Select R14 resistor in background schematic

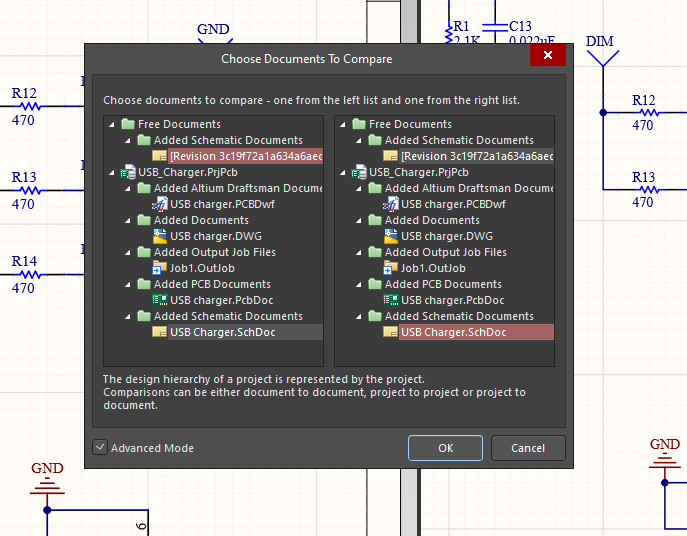pos(29,274)
